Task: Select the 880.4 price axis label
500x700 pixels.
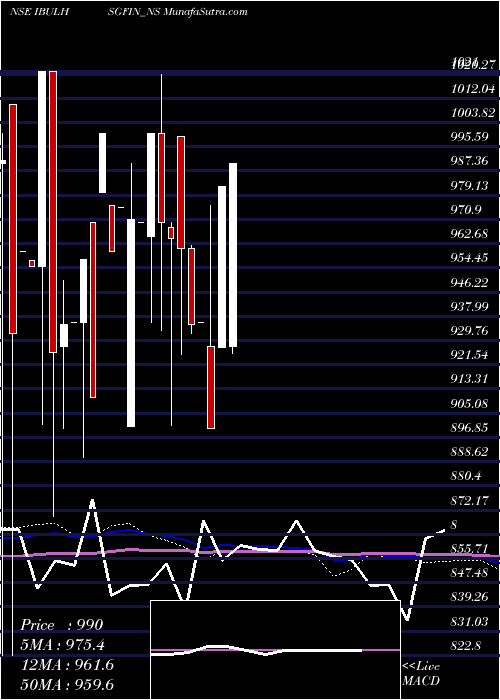Action: (x=466, y=476)
